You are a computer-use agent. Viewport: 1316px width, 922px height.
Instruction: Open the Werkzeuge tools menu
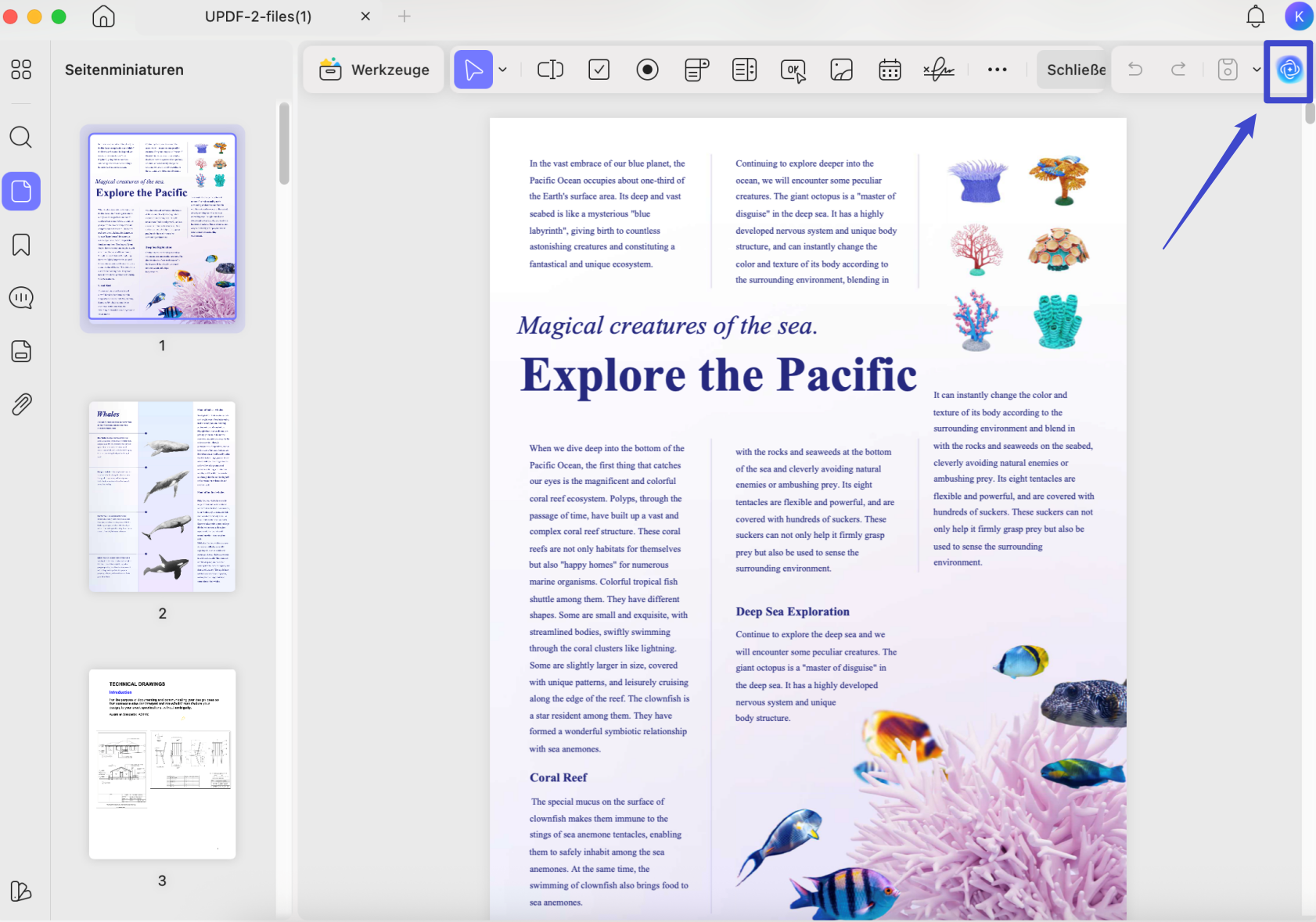[x=374, y=70]
